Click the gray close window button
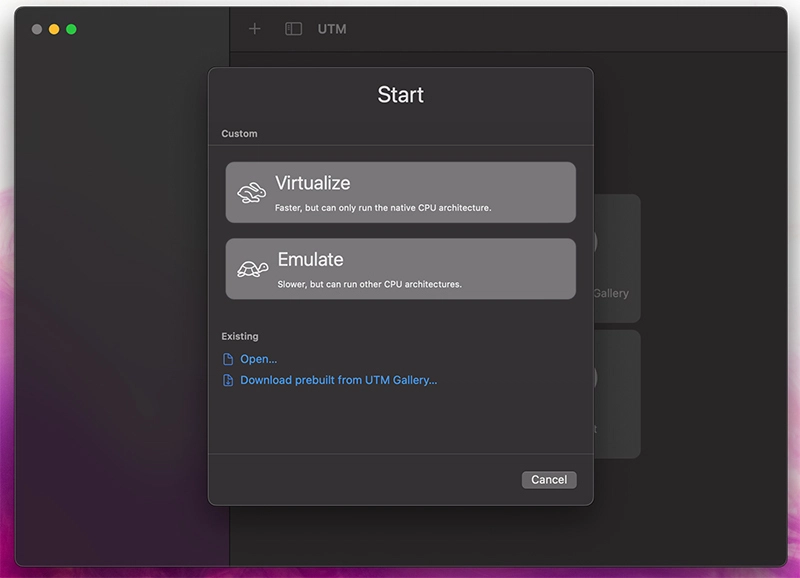Viewport: 800px width, 578px height. click(x=37, y=30)
